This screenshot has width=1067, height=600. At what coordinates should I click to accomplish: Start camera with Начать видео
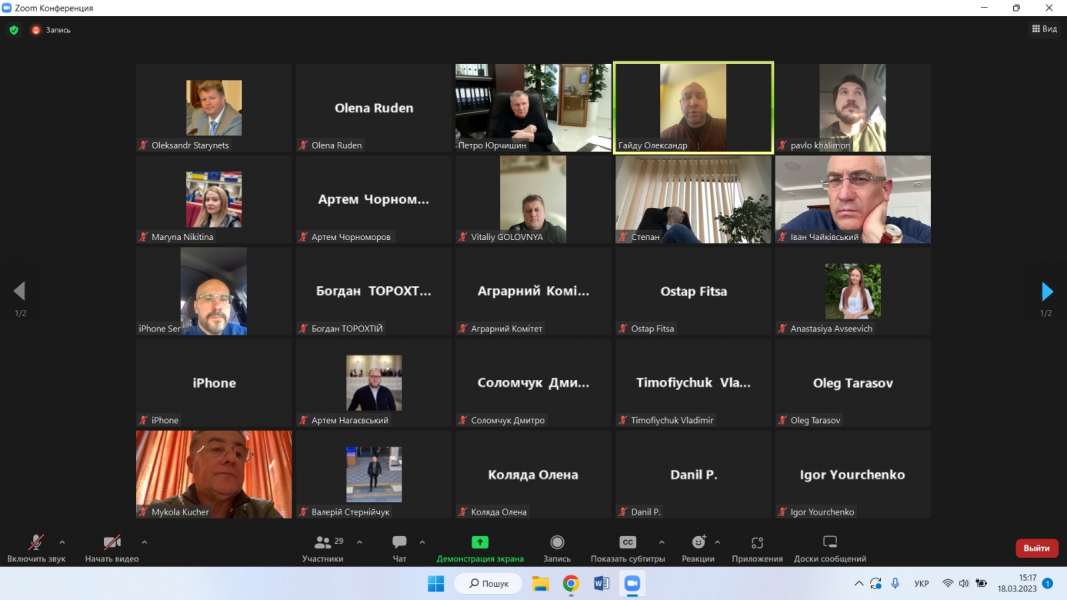112,543
